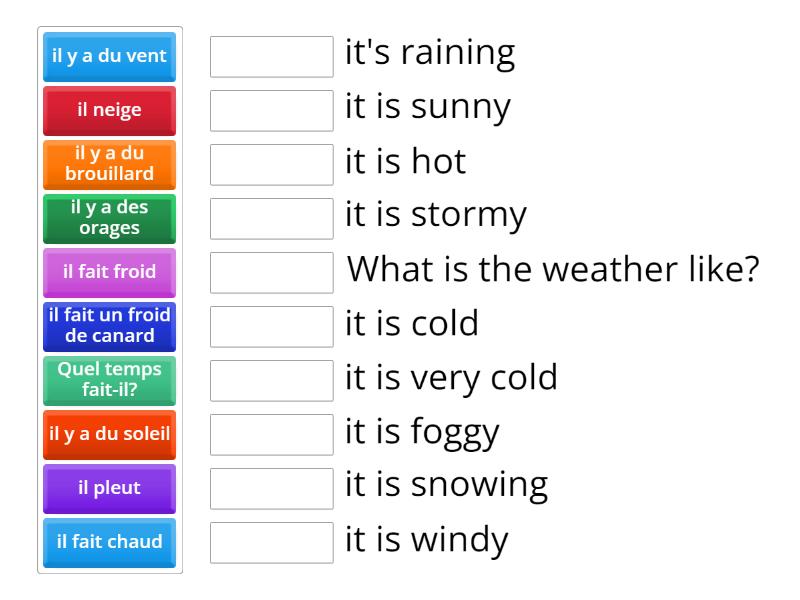
Task: Click the answer box beside "it is windy"
Action: (x=271, y=543)
